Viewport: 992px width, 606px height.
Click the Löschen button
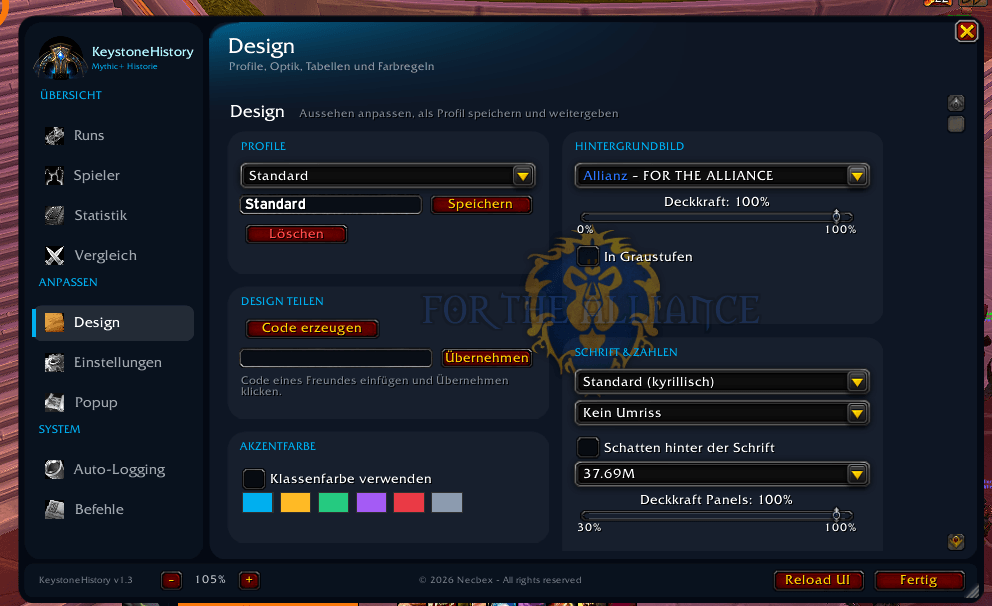[296, 234]
